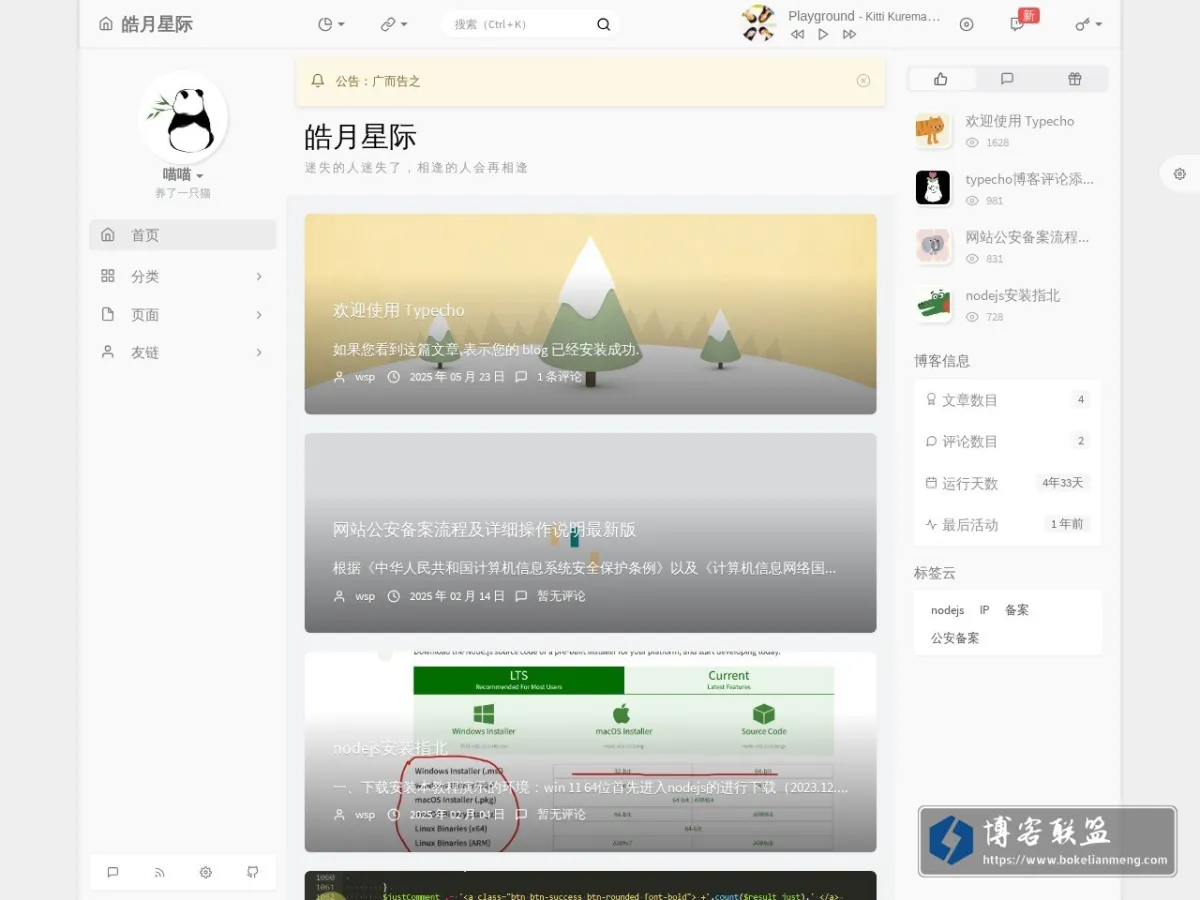Open the pie chart dropdown in top bar
The width and height of the screenshot is (1200, 900).
[331, 24]
